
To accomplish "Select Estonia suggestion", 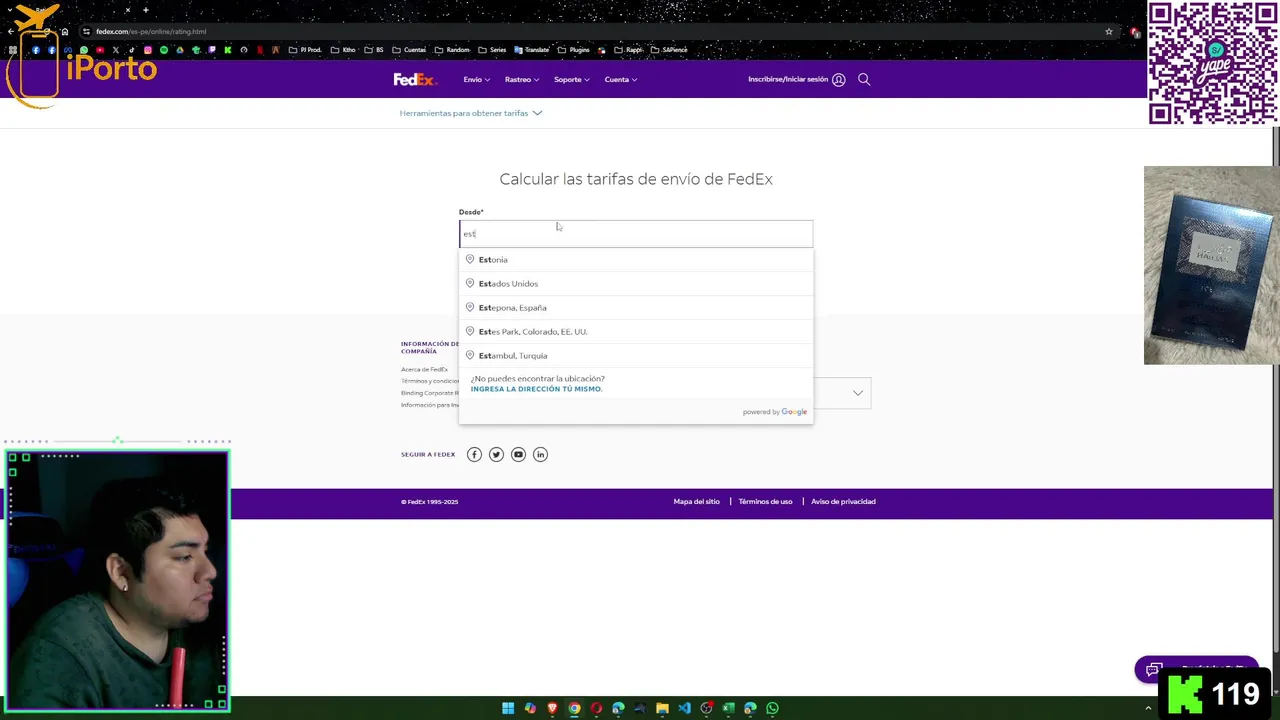I will 636,259.
